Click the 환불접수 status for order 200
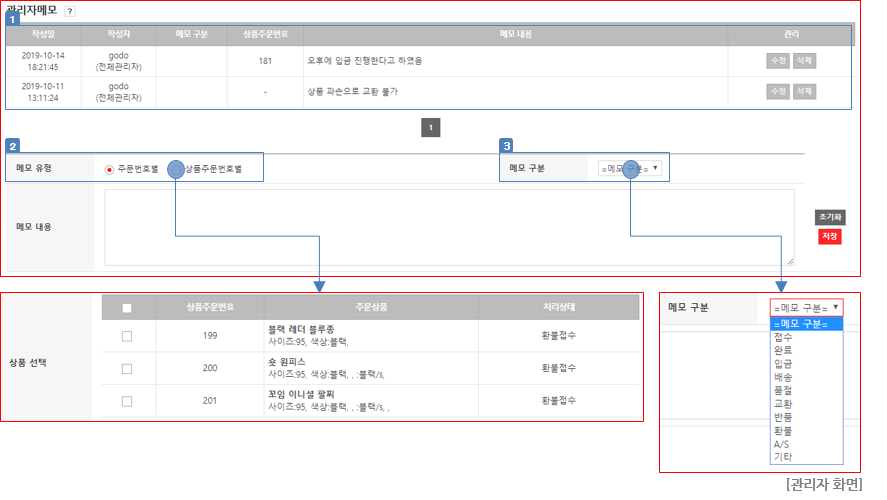 click(x=558, y=368)
